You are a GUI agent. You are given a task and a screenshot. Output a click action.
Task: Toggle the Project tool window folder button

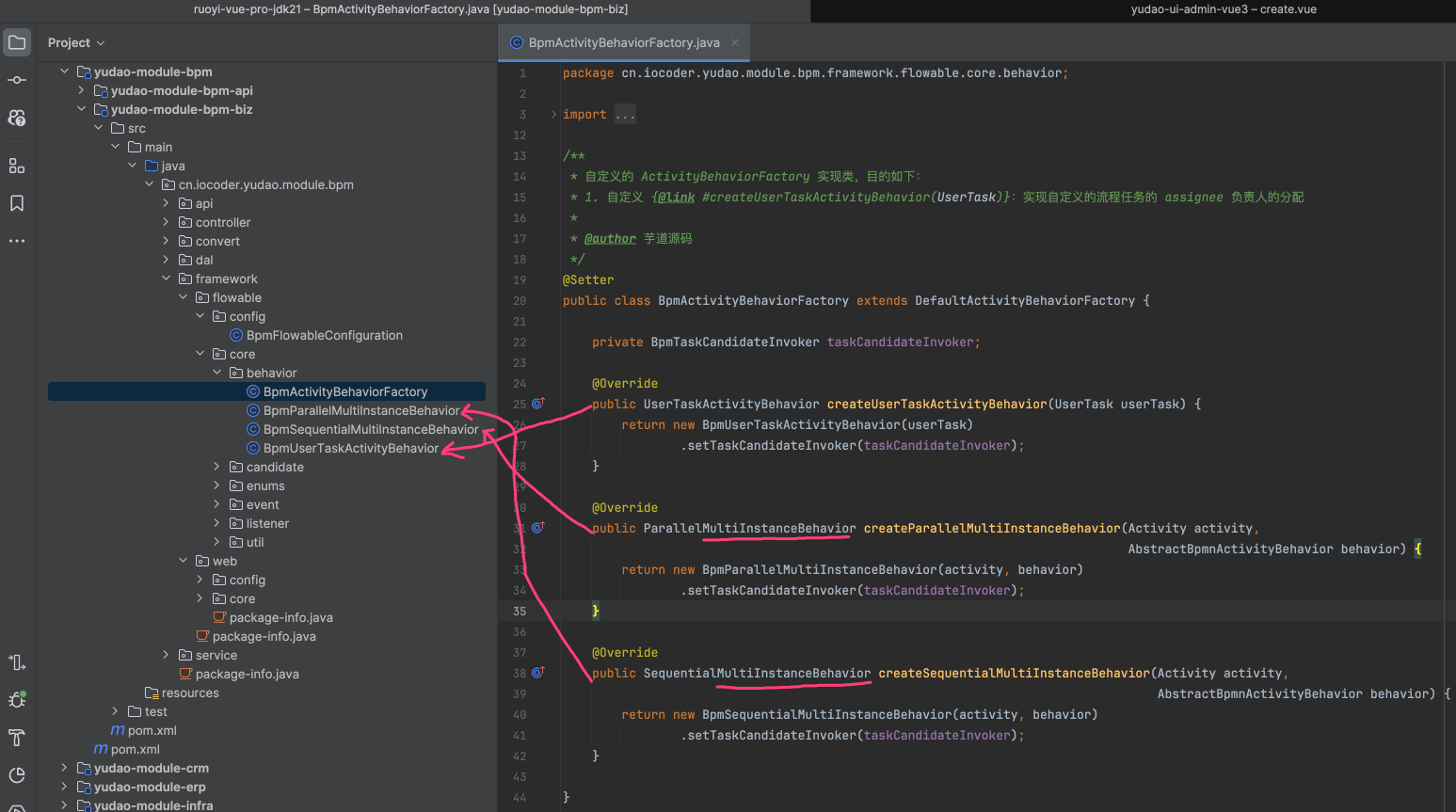[17, 42]
